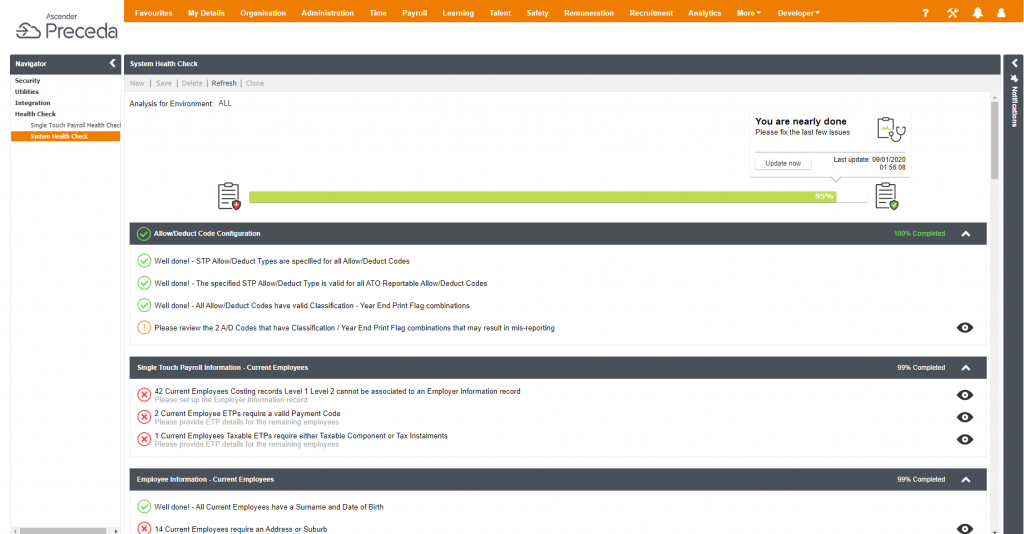Open the Developer dropdown menu

[798, 13]
